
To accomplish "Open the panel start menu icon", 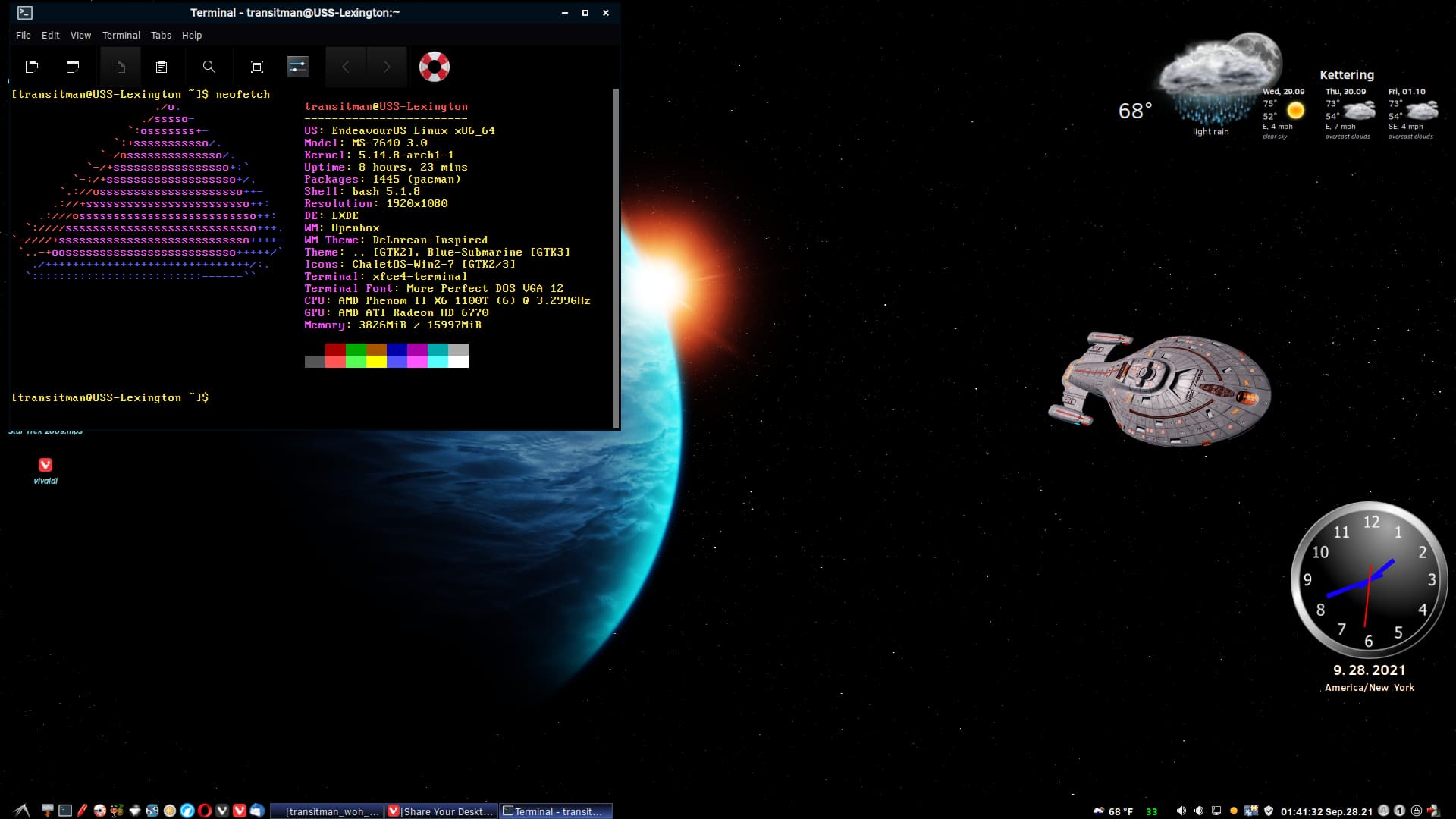I will click(x=21, y=811).
